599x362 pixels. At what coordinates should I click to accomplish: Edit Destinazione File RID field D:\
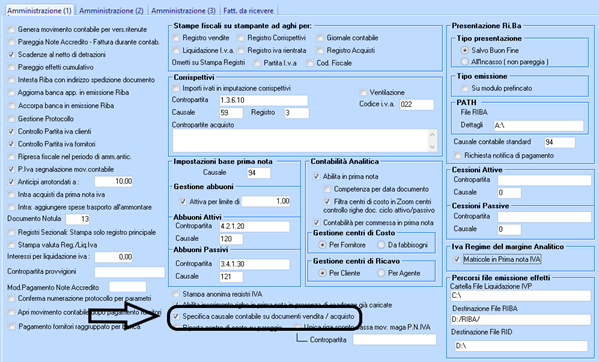pyautogui.click(x=521, y=346)
